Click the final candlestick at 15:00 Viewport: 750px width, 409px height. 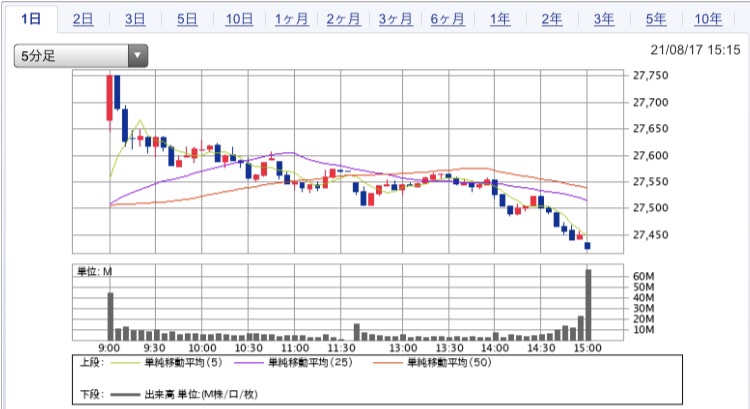pyautogui.click(x=588, y=246)
